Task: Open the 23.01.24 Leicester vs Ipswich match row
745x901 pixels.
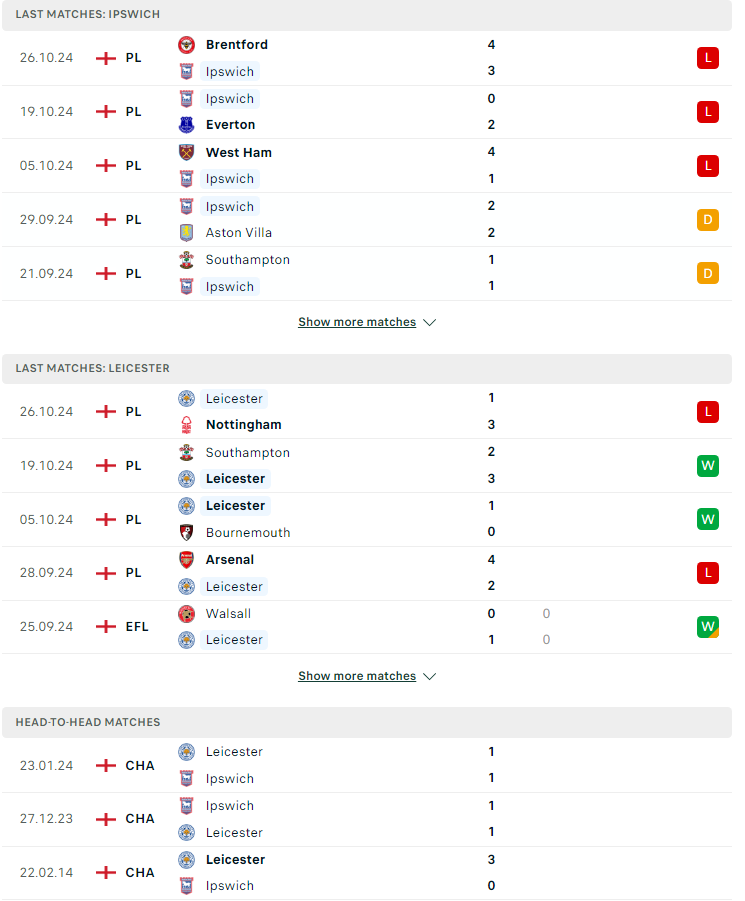Action: pyautogui.click(x=366, y=765)
